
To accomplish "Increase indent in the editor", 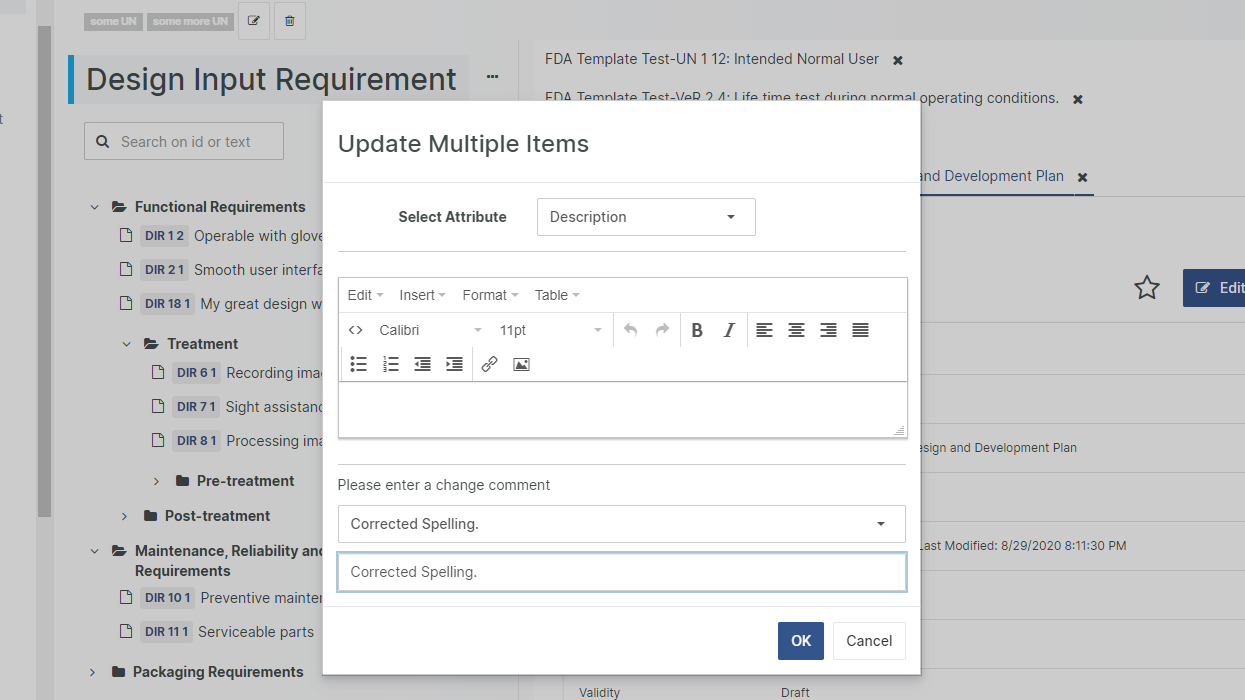I will click(x=454, y=364).
